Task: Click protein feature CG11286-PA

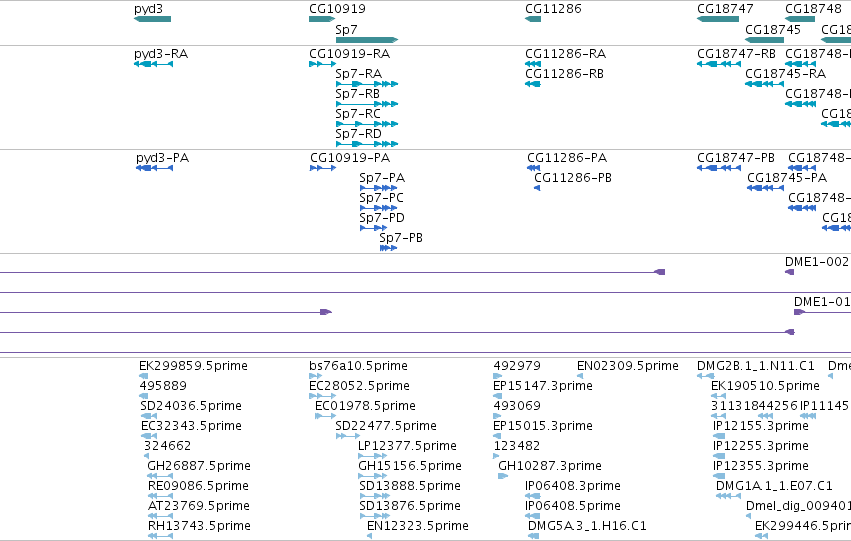Action: (x=534, y=168)
